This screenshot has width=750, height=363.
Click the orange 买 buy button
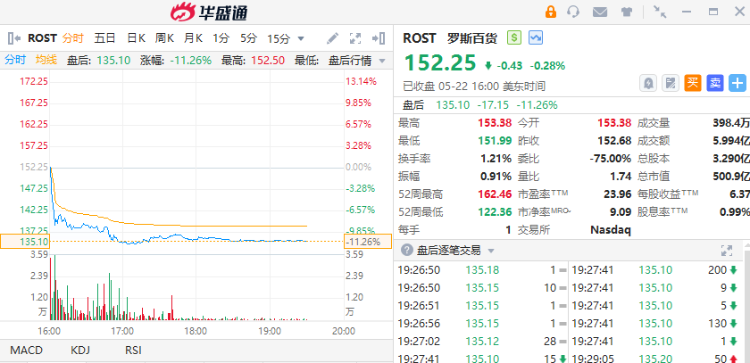pos(693,83)
